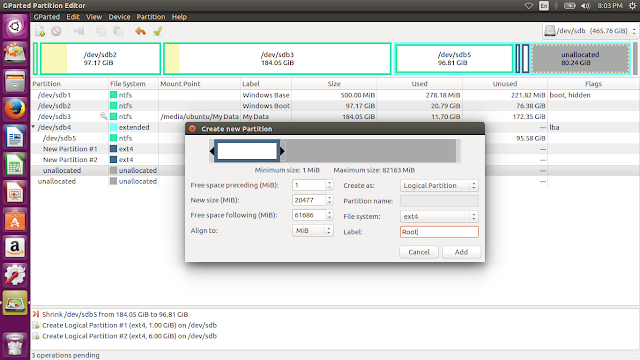Click the volume indicator icon
Viewport: 640px width, 360px height.
coord(585,6)
